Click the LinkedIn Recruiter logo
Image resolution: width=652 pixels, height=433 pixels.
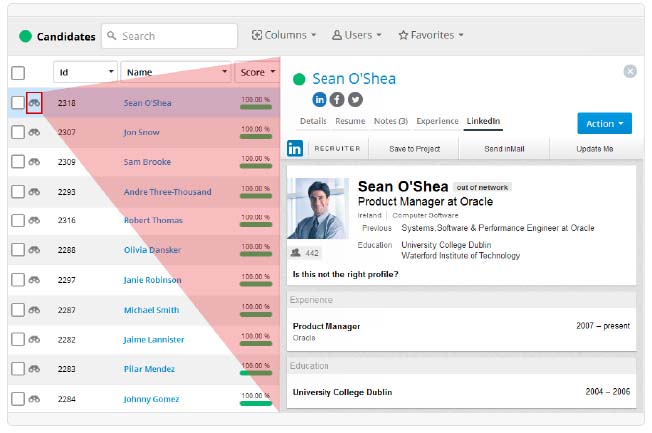coord(295,148)
